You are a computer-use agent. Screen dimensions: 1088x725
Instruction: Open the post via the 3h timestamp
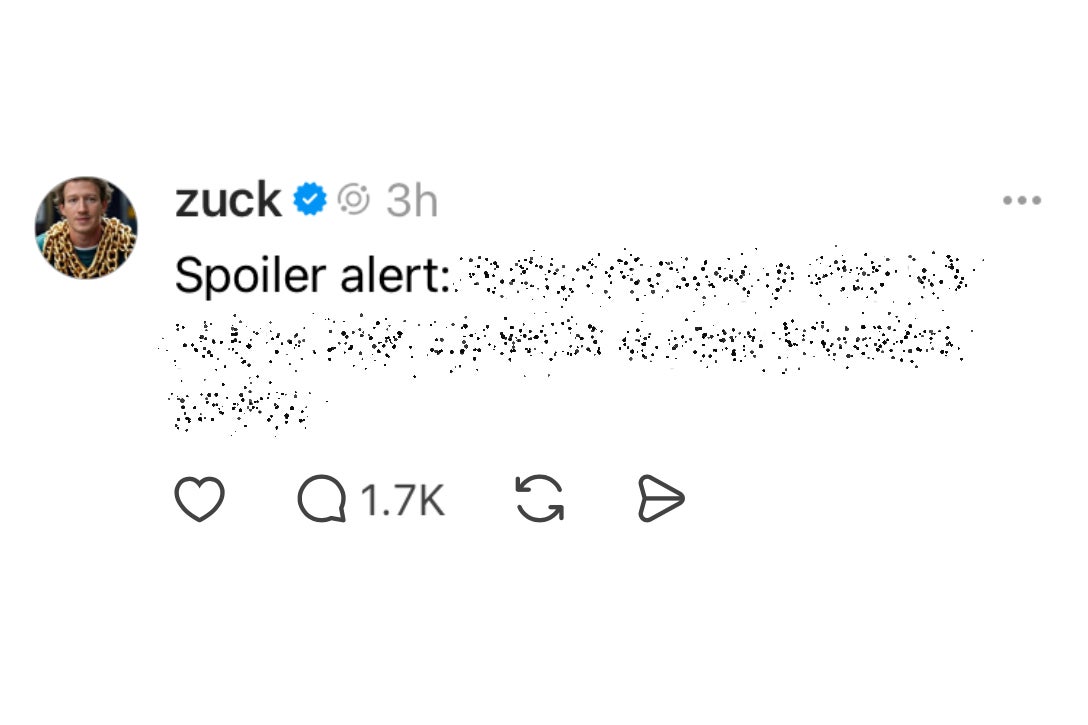[x=412, y=201]
